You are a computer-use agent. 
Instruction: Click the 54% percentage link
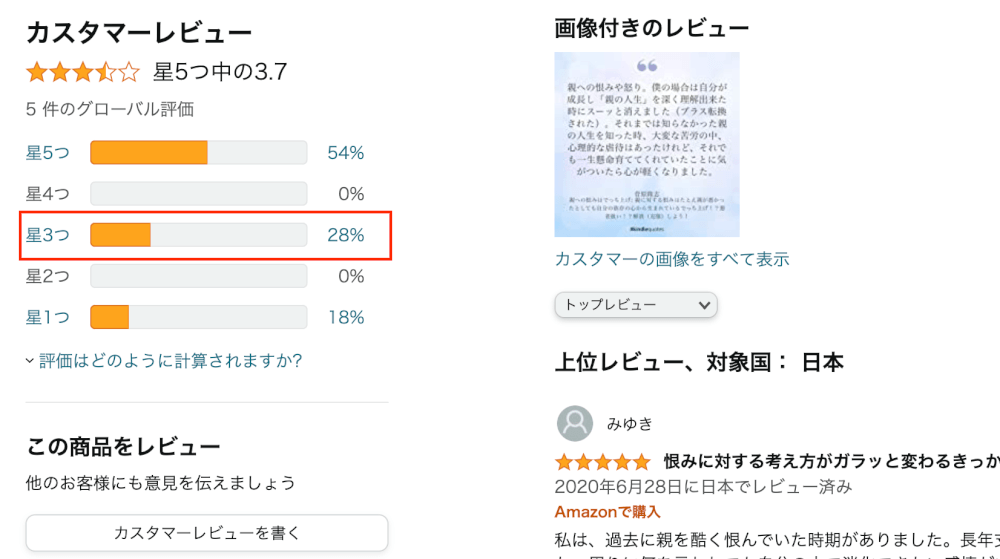[x=345, y=153]
